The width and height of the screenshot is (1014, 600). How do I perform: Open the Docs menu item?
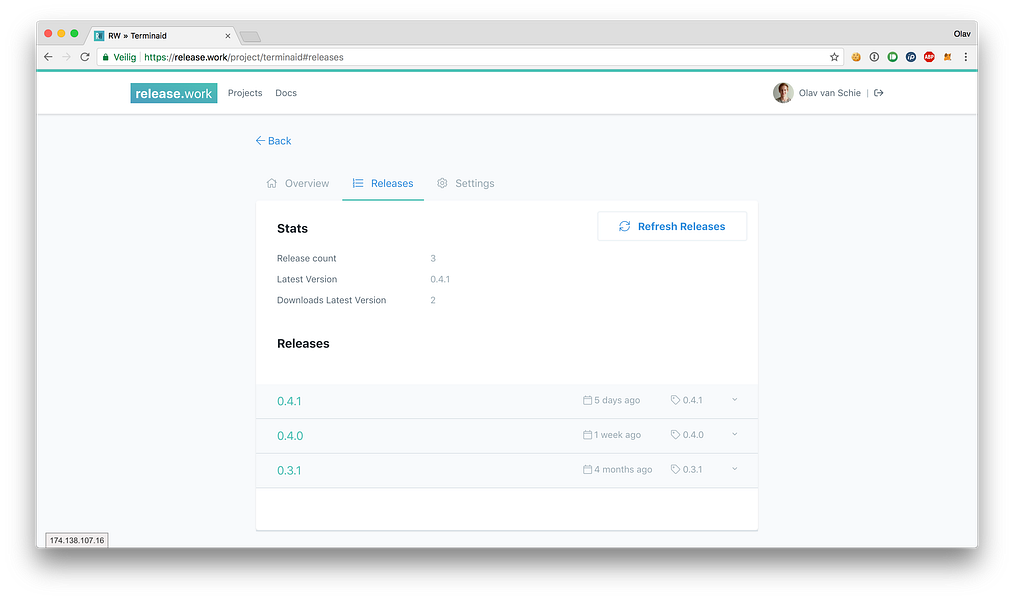286,92
